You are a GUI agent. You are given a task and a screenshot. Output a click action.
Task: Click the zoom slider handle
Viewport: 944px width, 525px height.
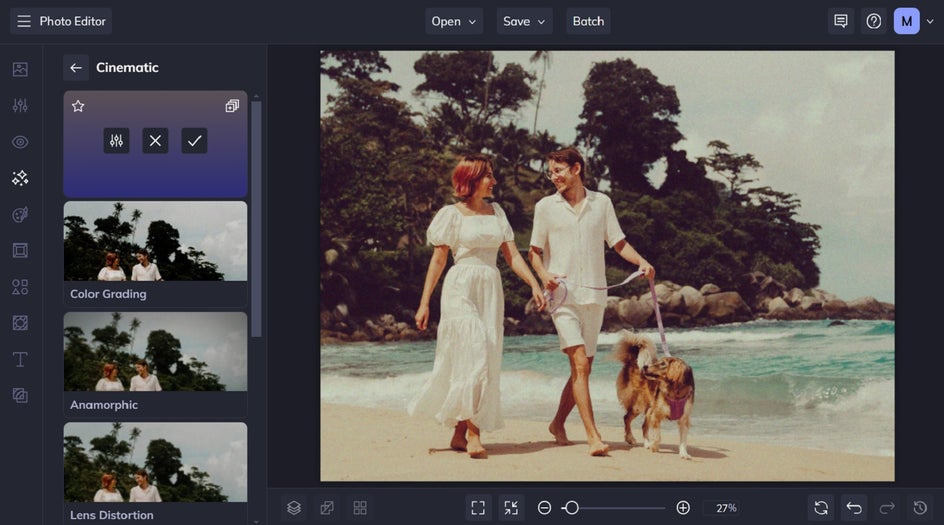click(571, 508)
